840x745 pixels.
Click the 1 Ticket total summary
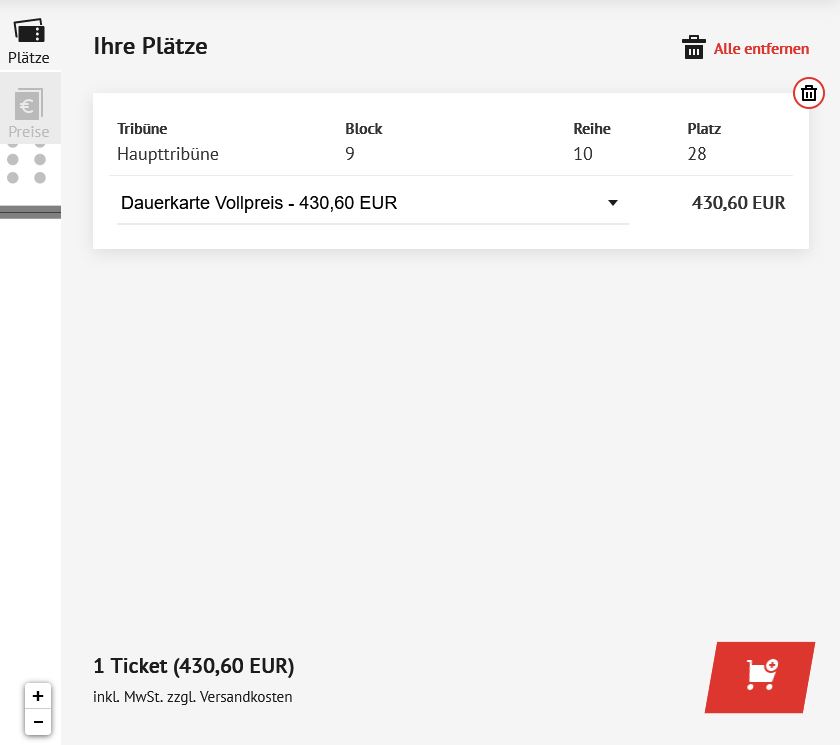pyautogui.click(x=193, y=666)
